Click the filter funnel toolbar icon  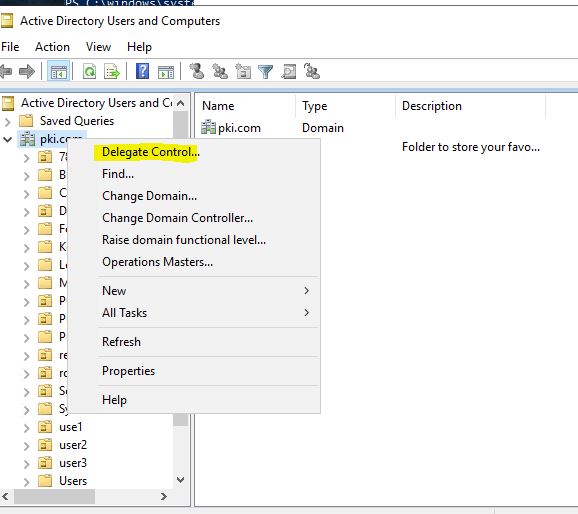265,72
